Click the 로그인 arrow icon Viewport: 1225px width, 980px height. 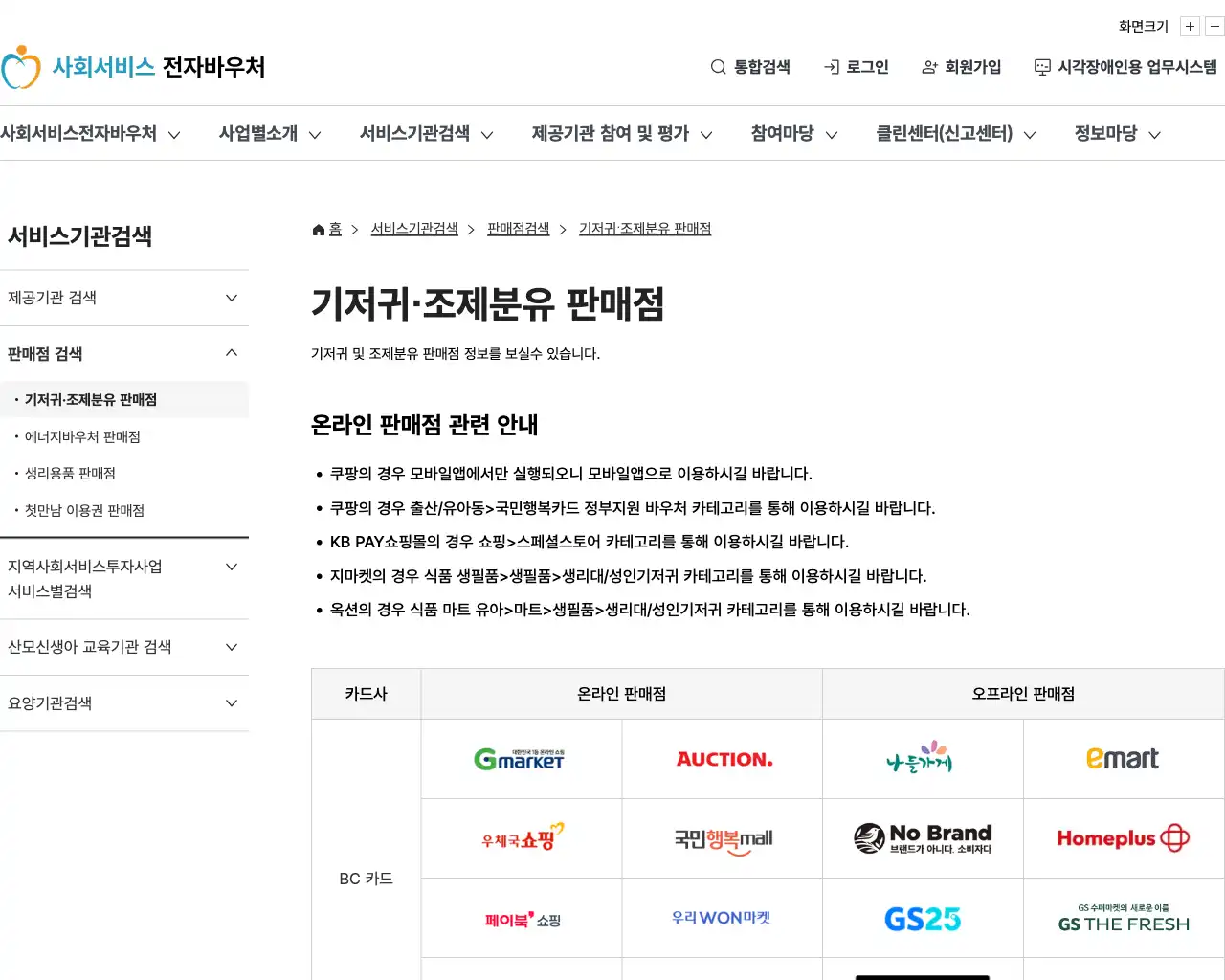point(831,67)
